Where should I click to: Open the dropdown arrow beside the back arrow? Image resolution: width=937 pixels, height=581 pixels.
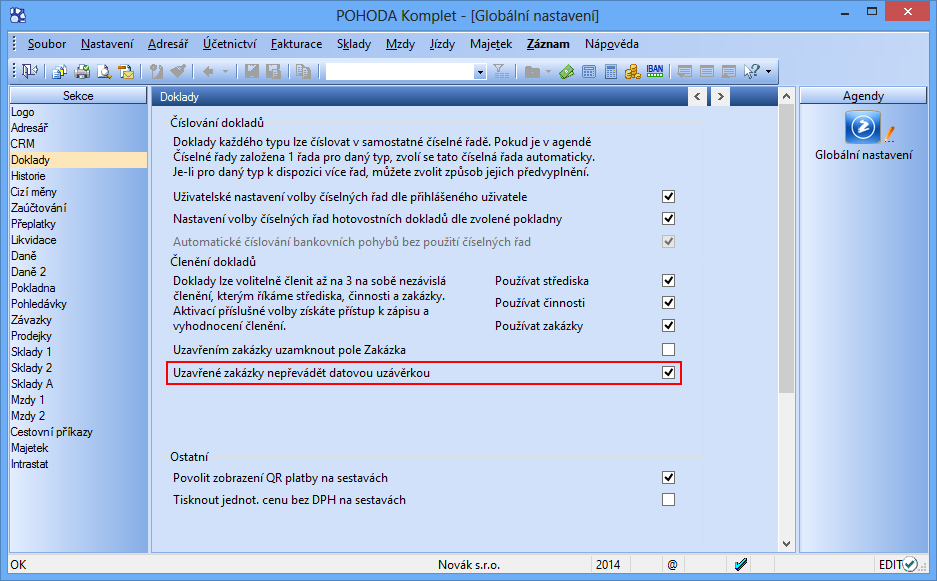pos(225,72)
